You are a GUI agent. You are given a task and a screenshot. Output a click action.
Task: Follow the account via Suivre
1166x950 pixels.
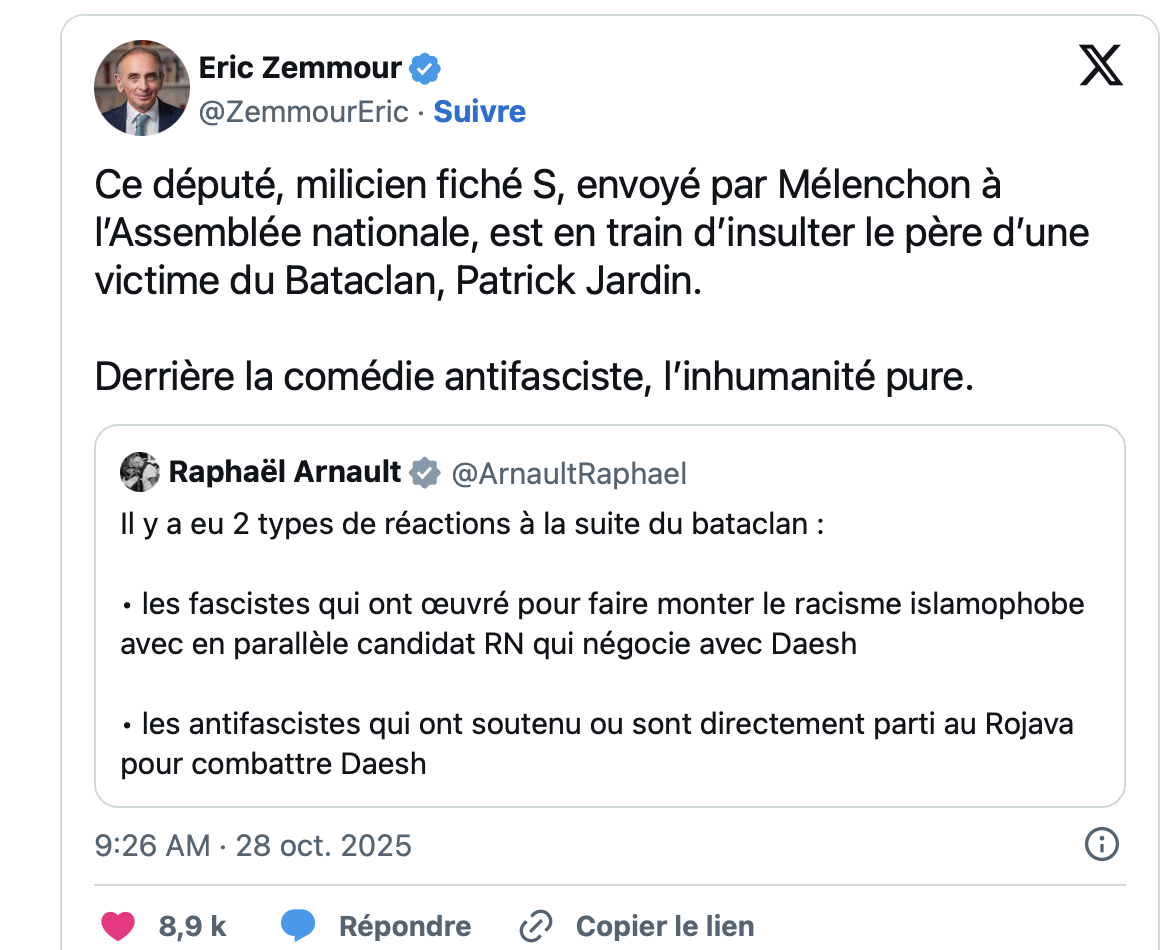480,111
